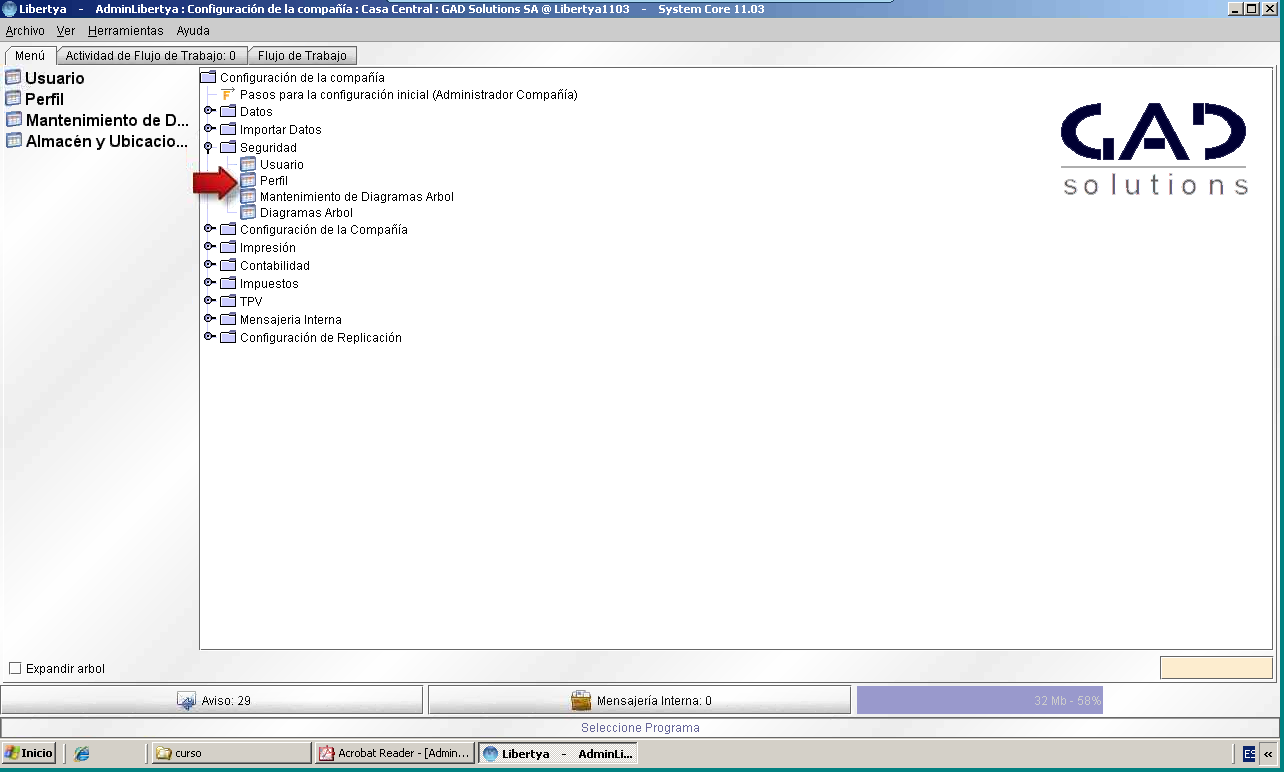This screenshot has width=1284, height=772.
Task: Collapse the Seguridad folder node
Action: (209, 147)
